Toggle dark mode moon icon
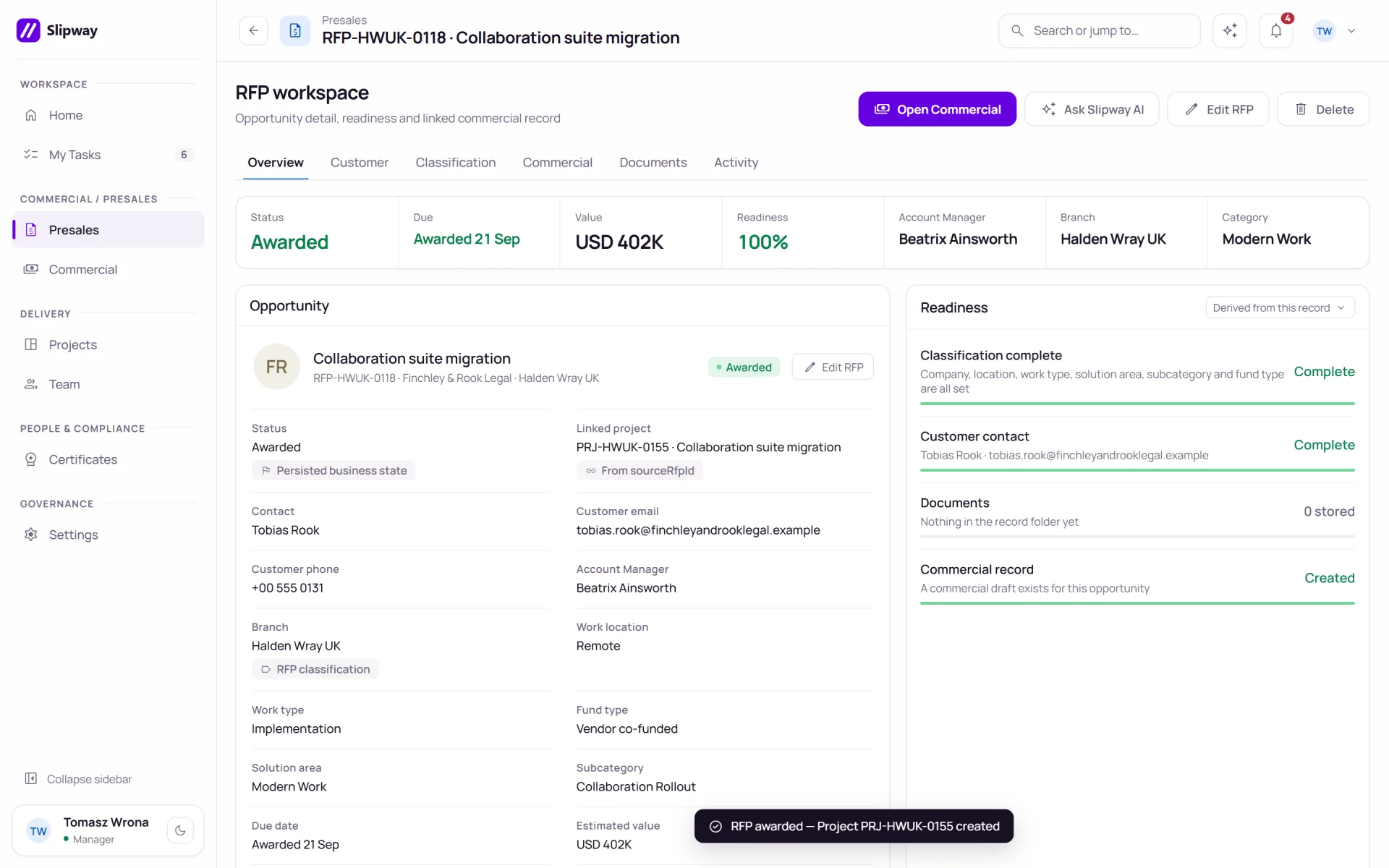The width and height of the screenshot is (1389, 868). pos(180,830)
